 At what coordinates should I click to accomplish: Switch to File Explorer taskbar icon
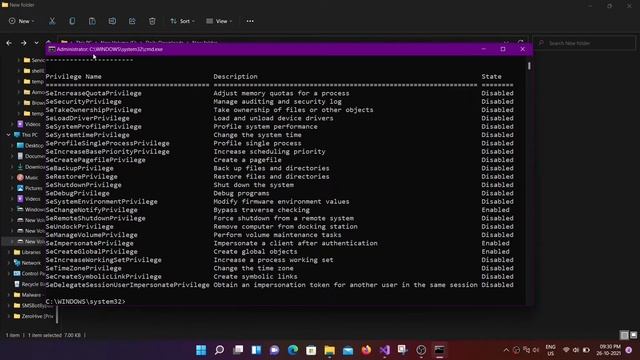click(x=329, y=350)
